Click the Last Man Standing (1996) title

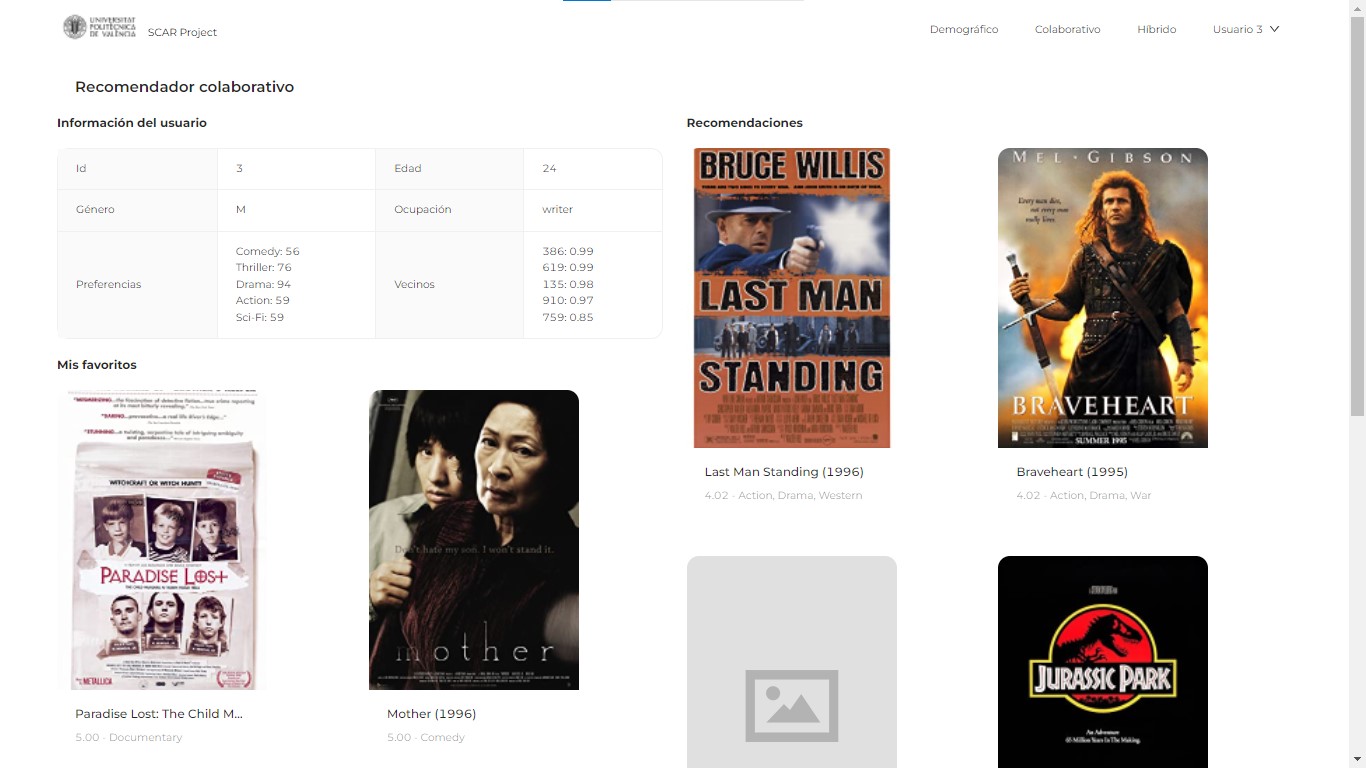(x=784, y=471)
